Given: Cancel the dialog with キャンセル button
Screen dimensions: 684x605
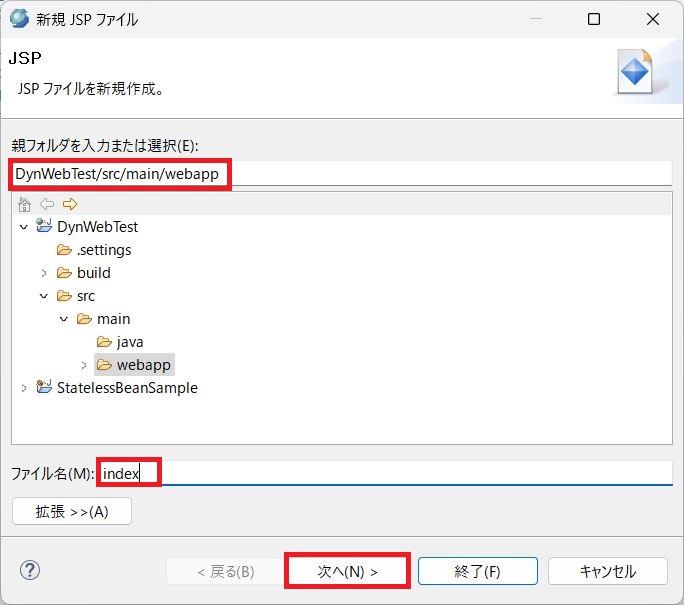Looking at the screenshot, I should tap(607, 571).
